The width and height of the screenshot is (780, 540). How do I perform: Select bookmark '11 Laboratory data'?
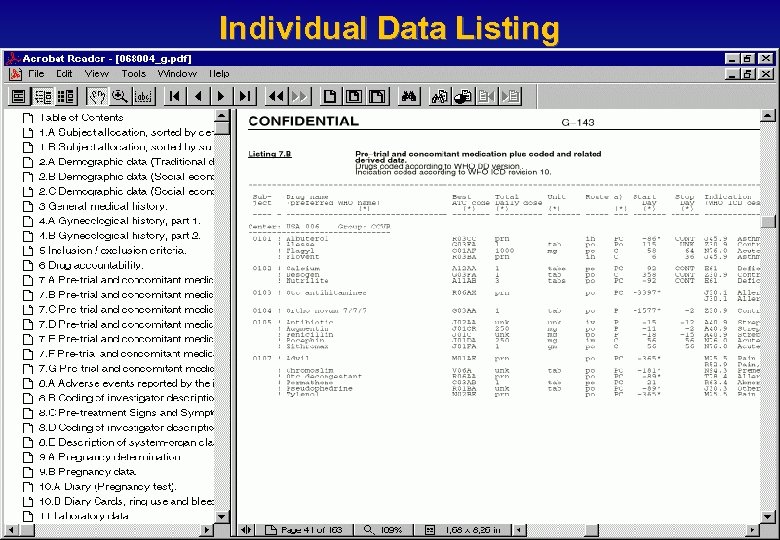[x=84, y=516]
